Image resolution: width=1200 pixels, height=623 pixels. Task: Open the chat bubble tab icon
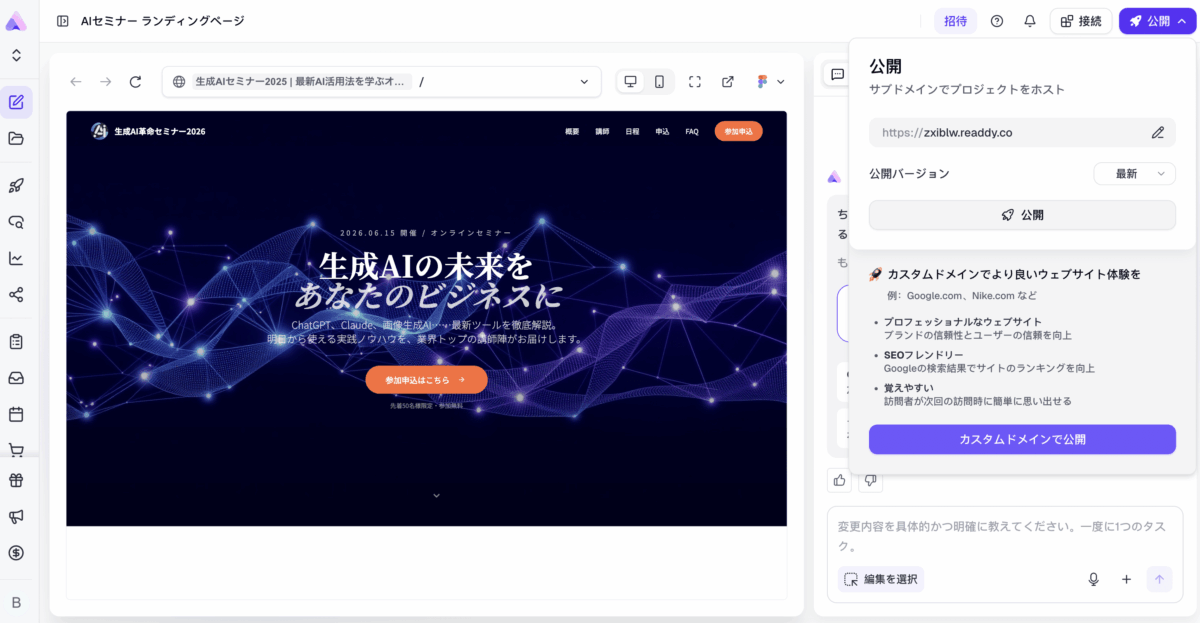pos(837,74)
